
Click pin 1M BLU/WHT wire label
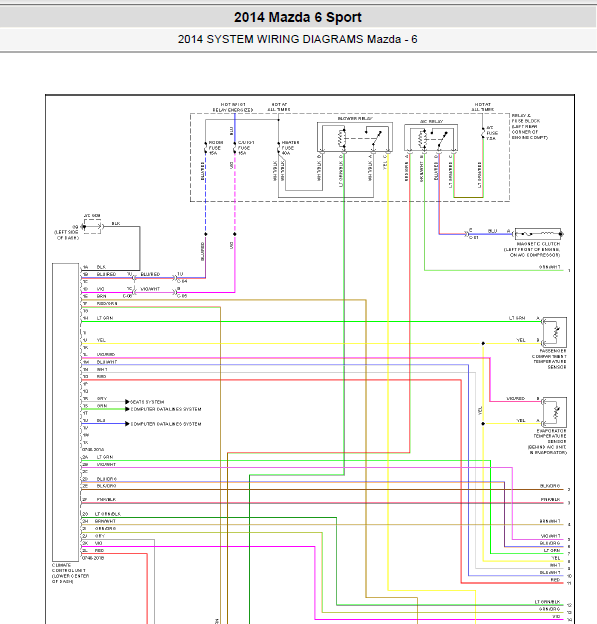tap(107, 362)
